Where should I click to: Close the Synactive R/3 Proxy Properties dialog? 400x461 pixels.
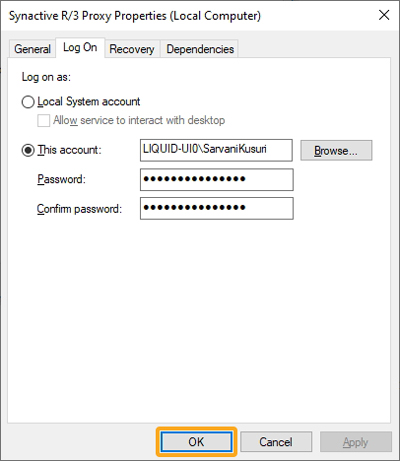click(384, 15)
